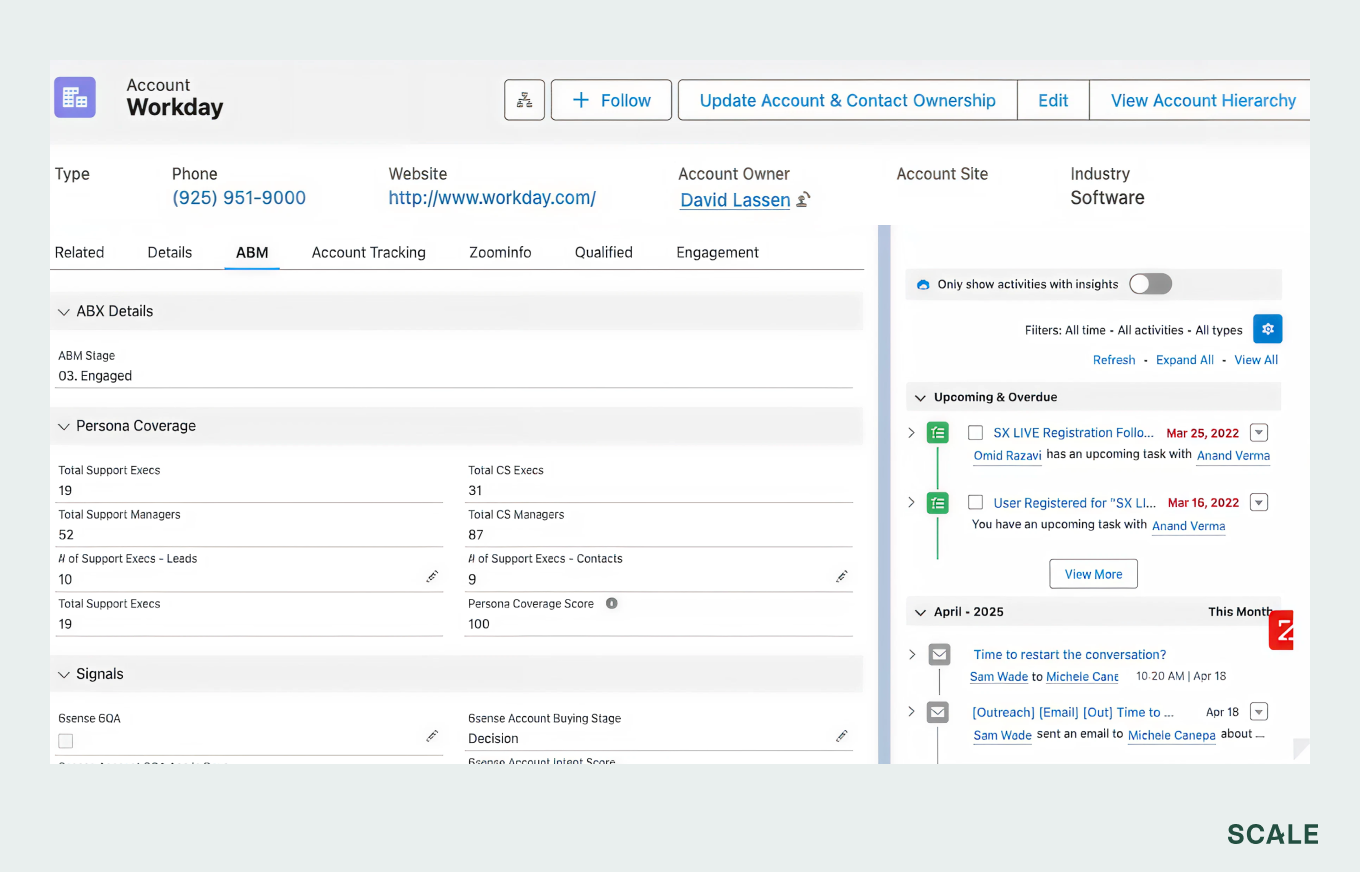Screen dimensions: 1360x872
Task: Check the SX LIVE Registration task checkbox
Action: pyautogui.click(x=975, y=433)
